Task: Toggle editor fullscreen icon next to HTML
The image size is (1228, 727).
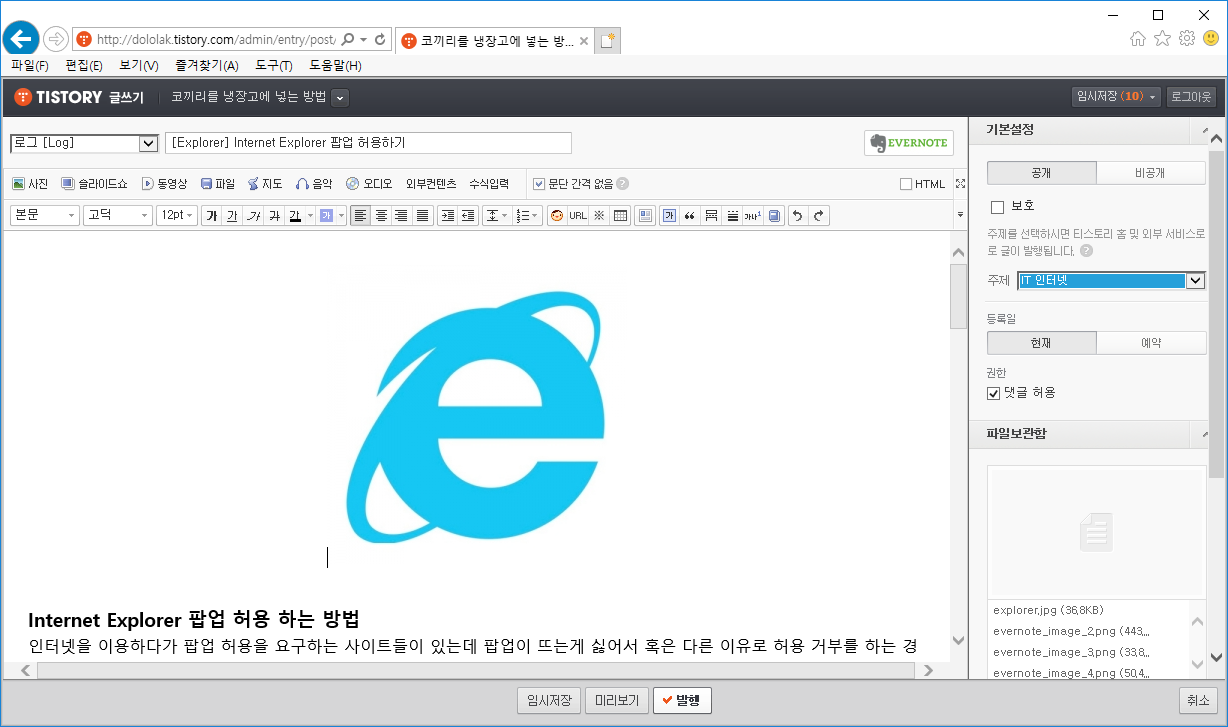Action: [960, 184]
